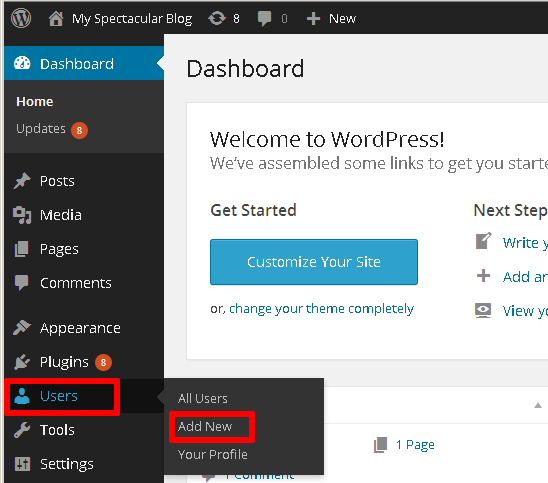Select All Users in the flyout menu

(x=203, y=398)
